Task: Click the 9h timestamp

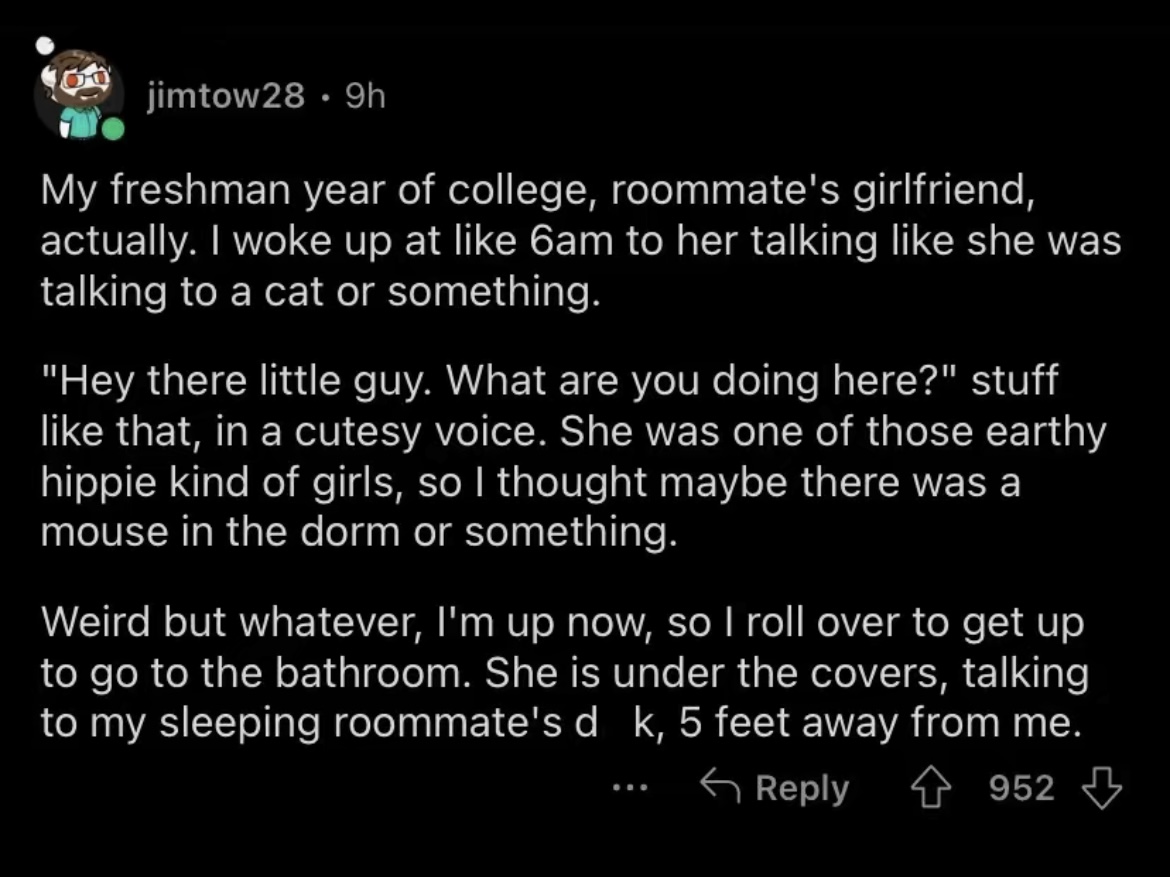Action: (x=366, y=96)
